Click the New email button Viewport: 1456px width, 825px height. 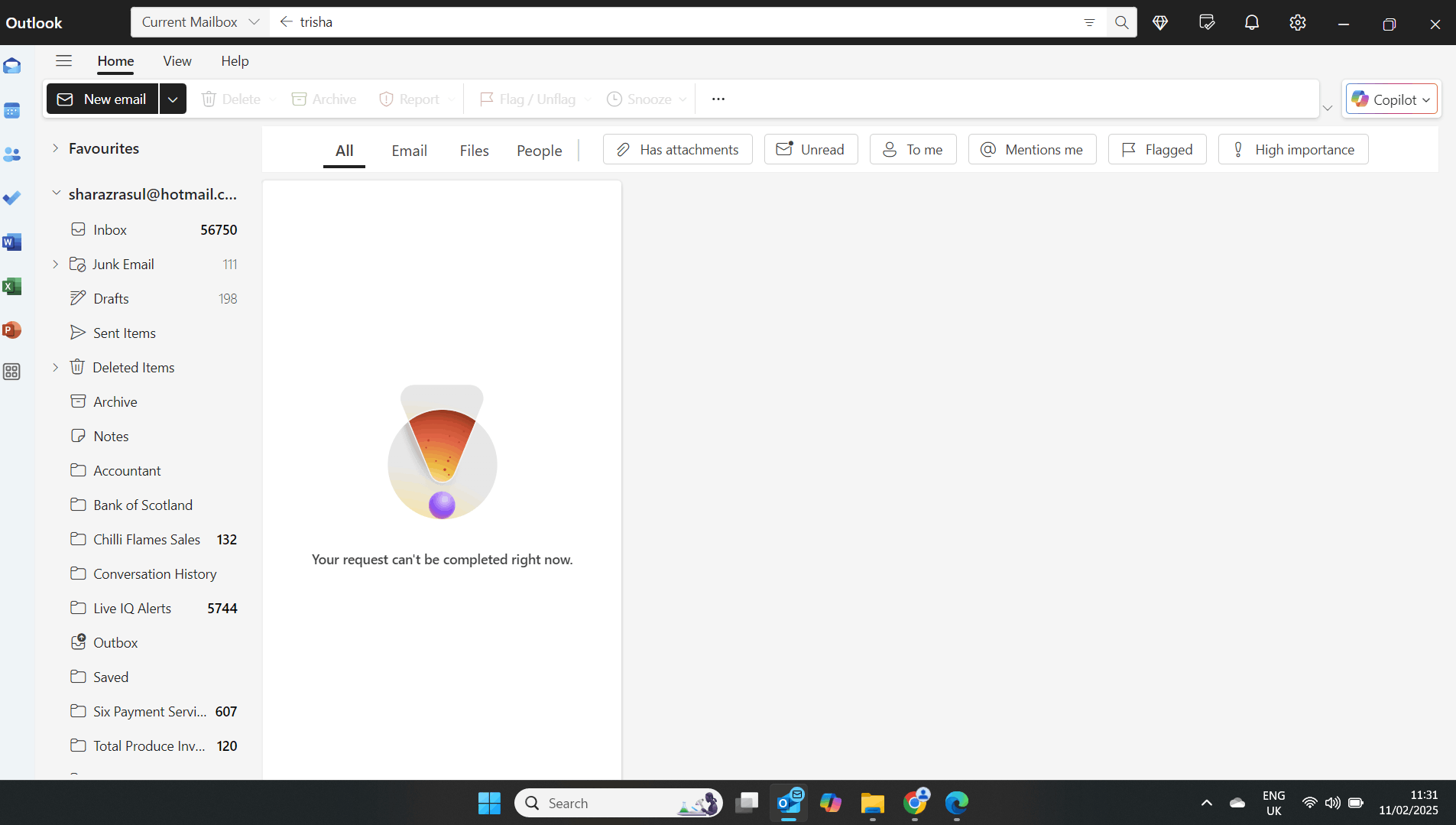click(x=102, y=99)
